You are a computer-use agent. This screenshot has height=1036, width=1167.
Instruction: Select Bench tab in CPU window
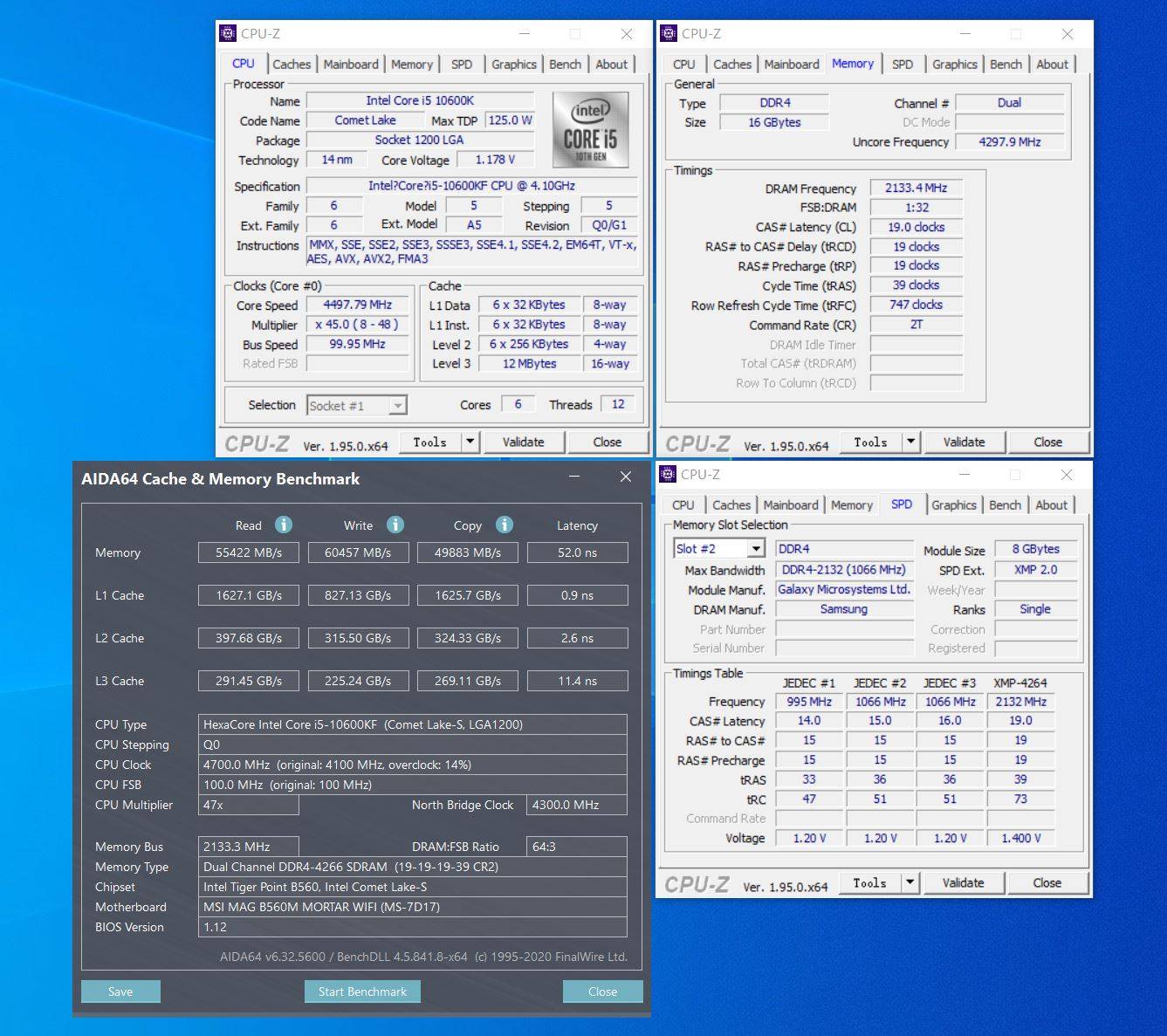(x=566, y=65)
